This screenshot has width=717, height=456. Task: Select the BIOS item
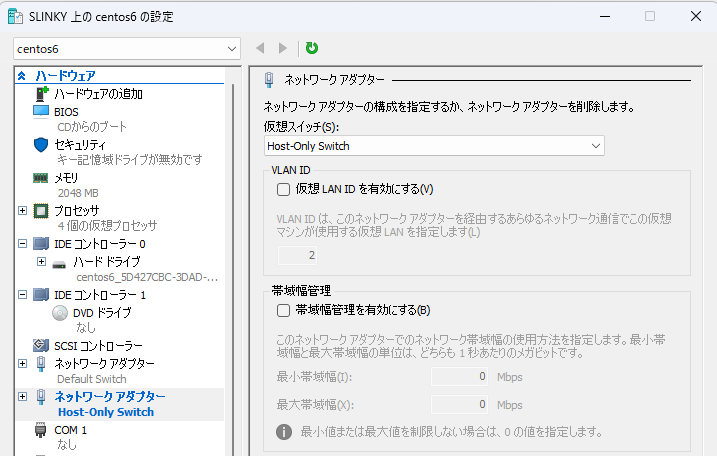pyautogui.click(x=66, y=112)
